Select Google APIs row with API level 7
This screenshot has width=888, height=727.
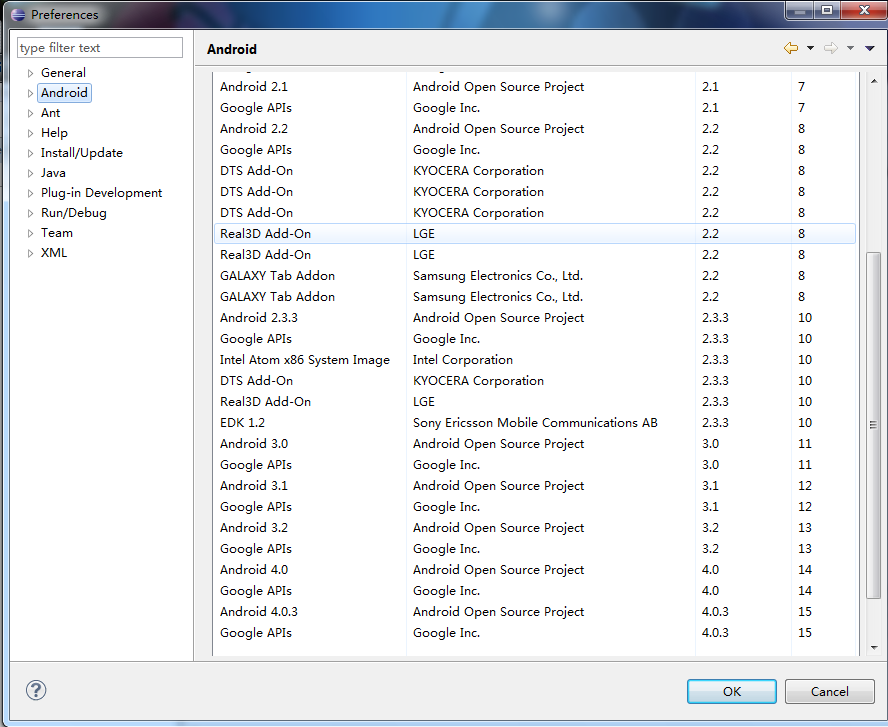tap(535, 108)
